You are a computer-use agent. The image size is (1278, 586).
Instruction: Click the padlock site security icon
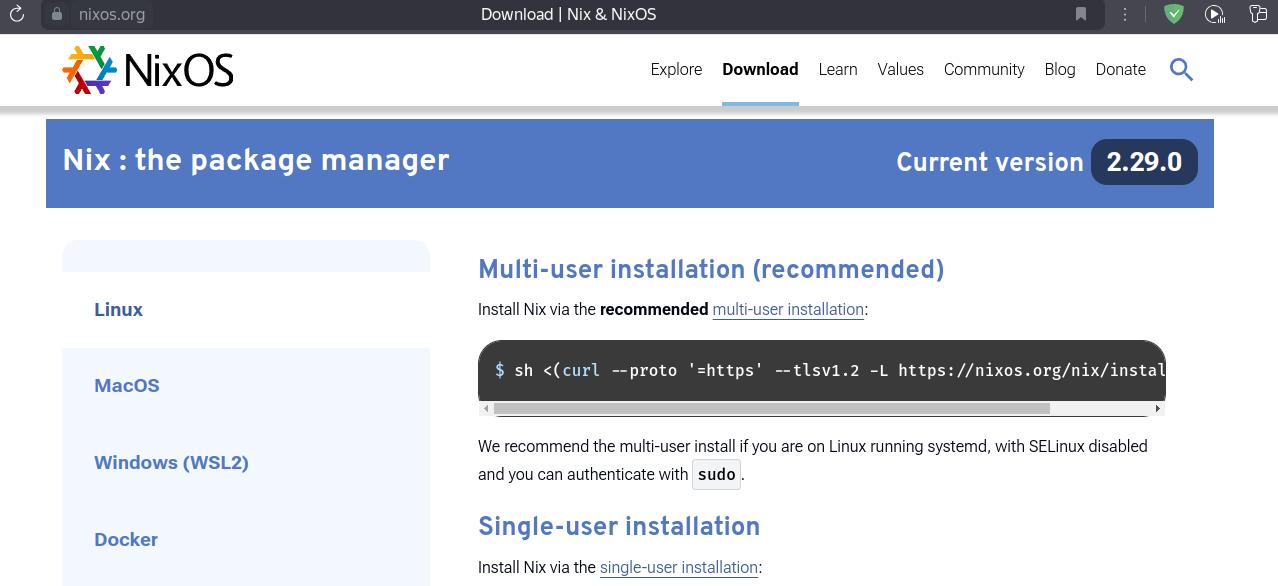point(57,14)
